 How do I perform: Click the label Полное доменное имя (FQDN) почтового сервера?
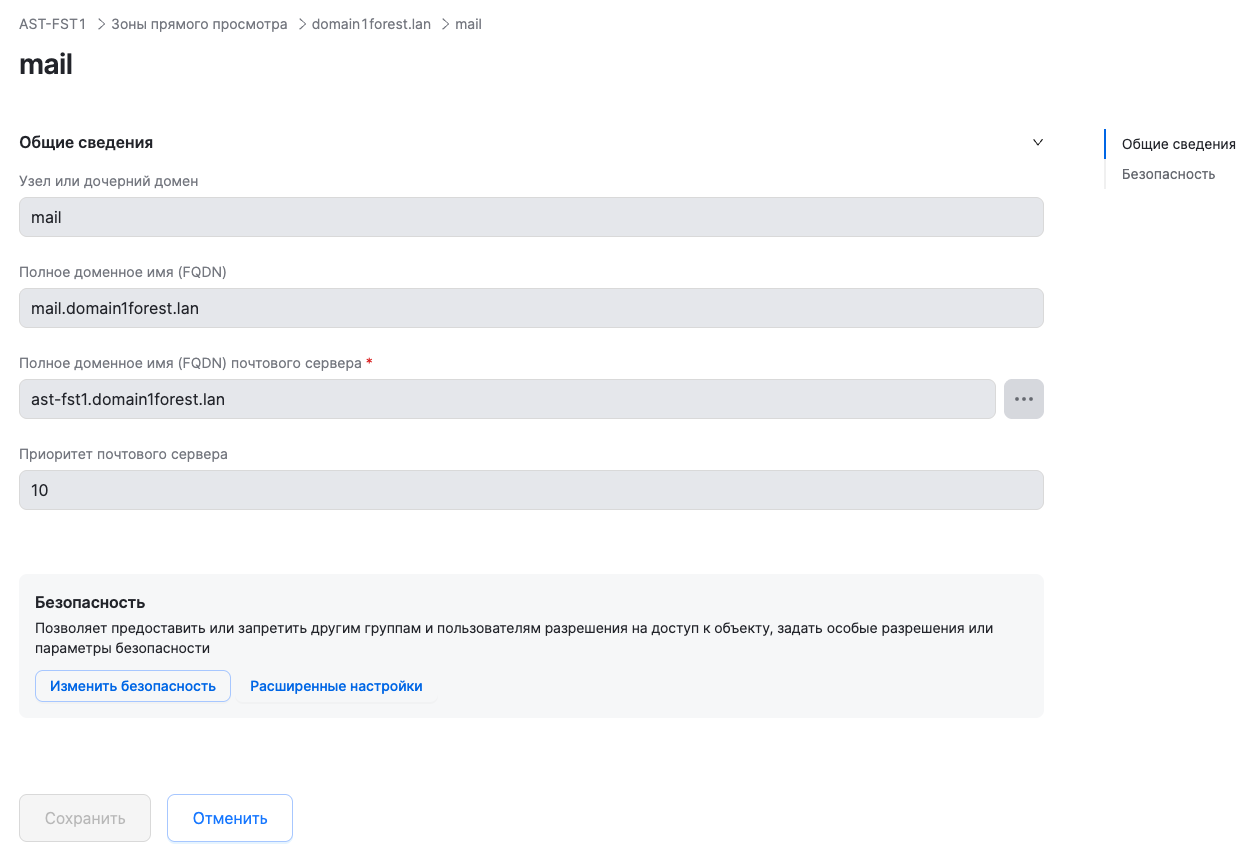pos(190,363)
